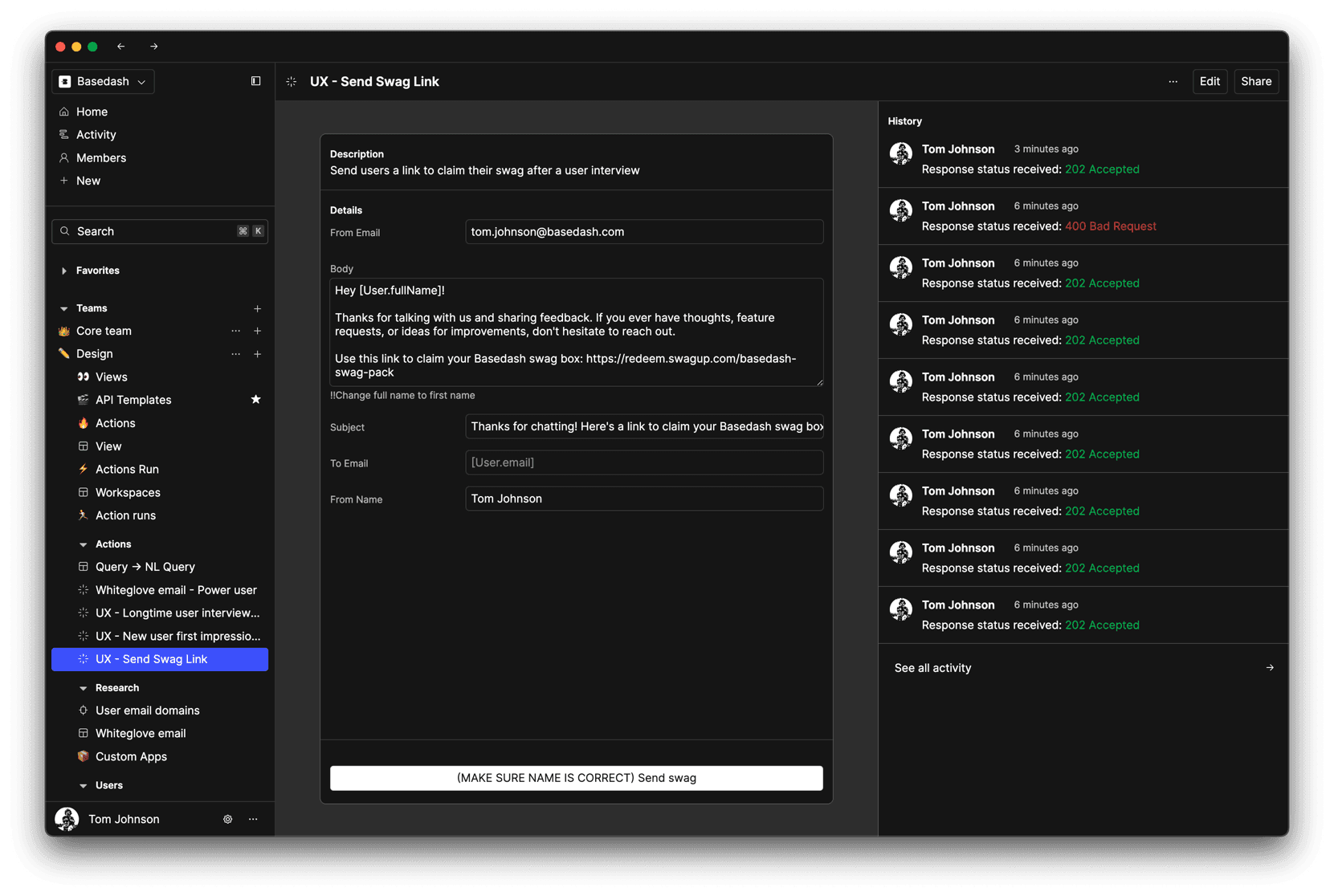Select UX - Send Swag Link in sidebar
1334x896 pixels.
[160, 659]
